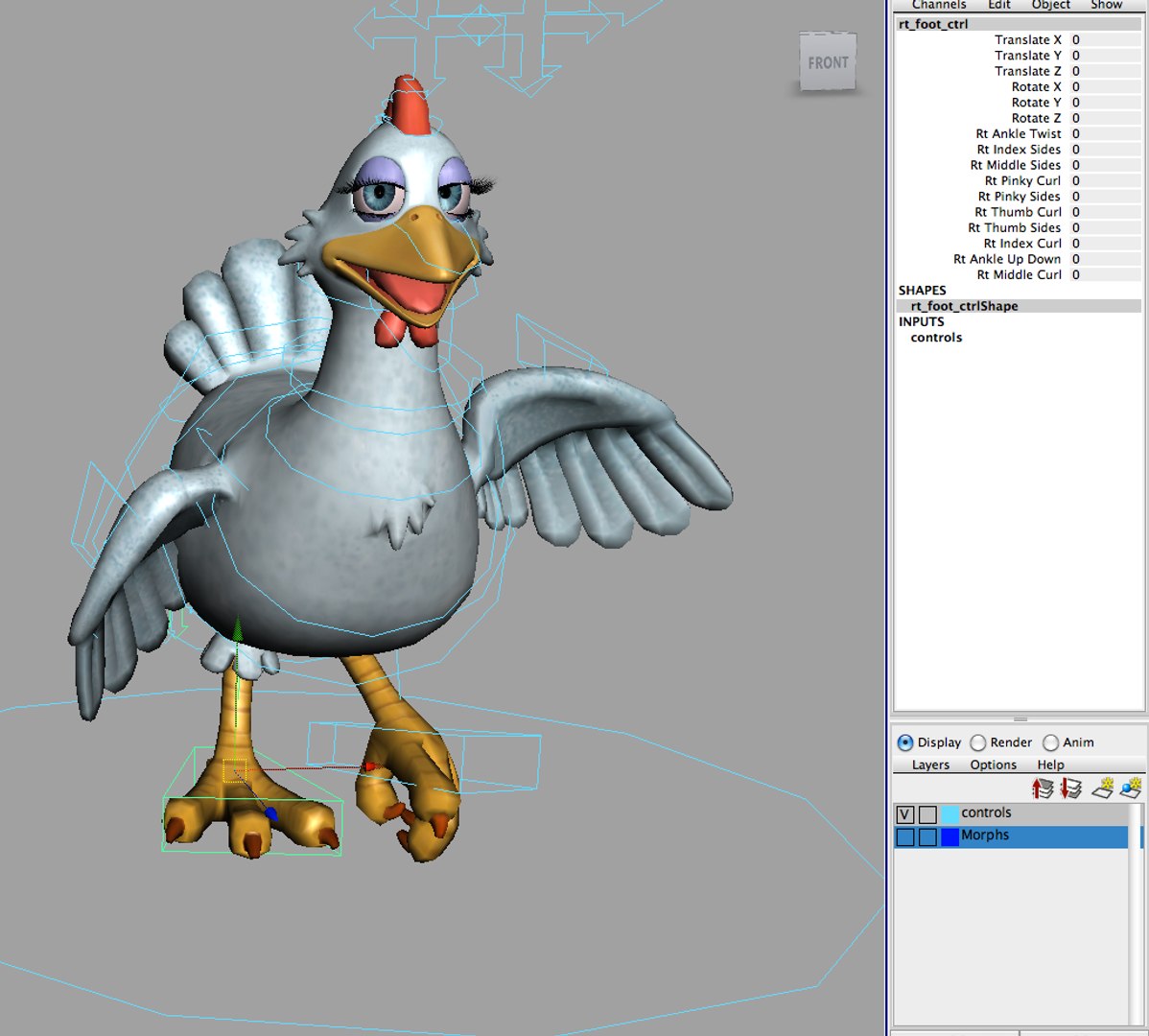Select the controls display layer row
Viewport: 1149px width, 1036px height.
tap(1011, 814)
